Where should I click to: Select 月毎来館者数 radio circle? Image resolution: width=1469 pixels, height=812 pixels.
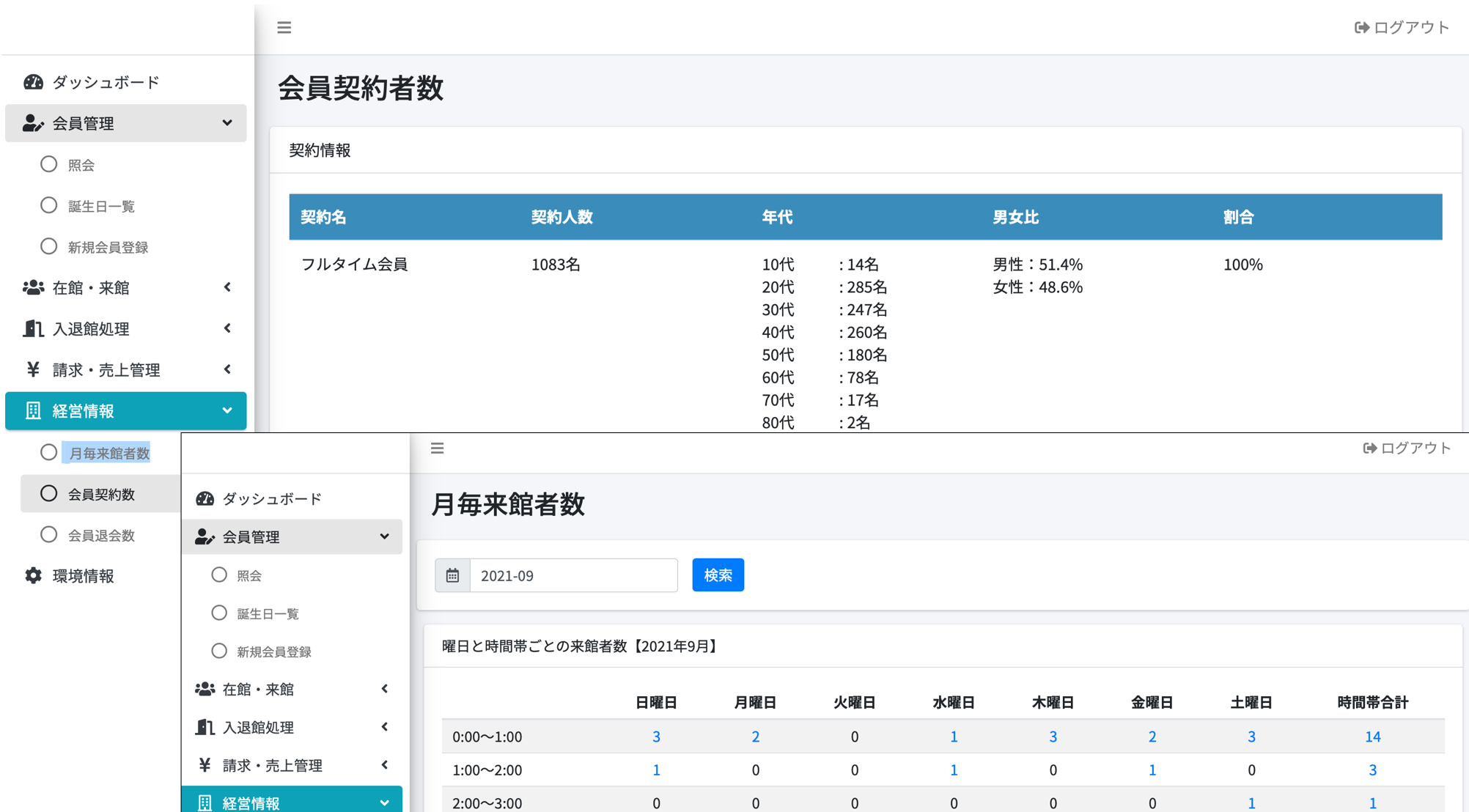(x=48, y=452)
